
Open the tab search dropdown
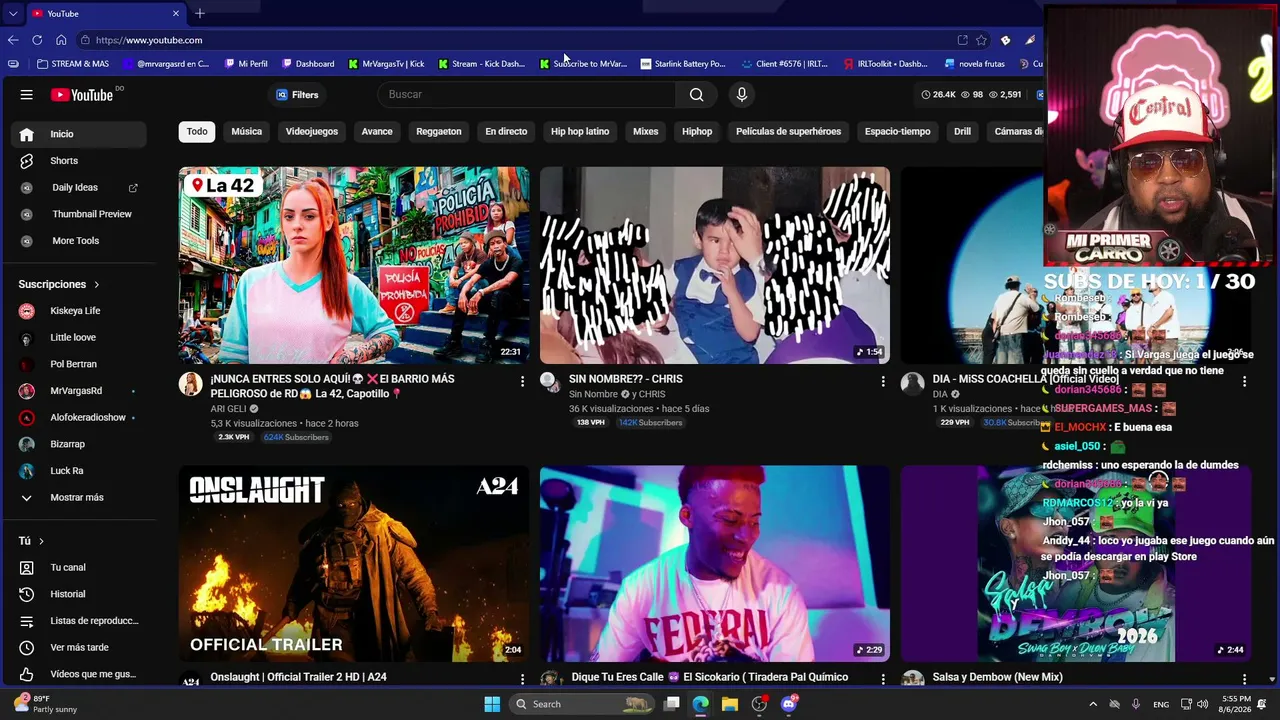pos(13,13)
